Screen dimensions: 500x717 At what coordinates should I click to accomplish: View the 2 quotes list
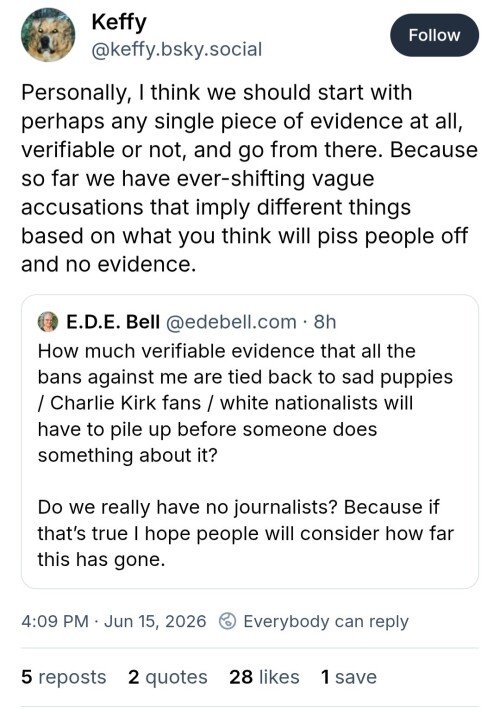167,677
